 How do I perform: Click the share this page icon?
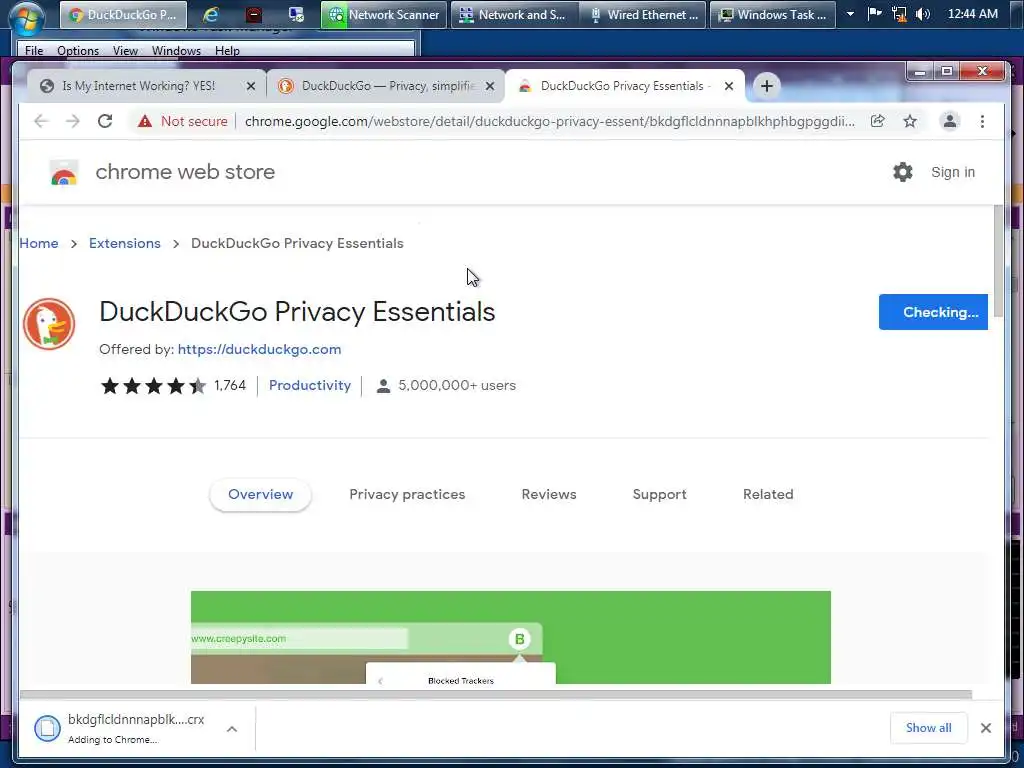pyautogui.click(x=878, y=121)
